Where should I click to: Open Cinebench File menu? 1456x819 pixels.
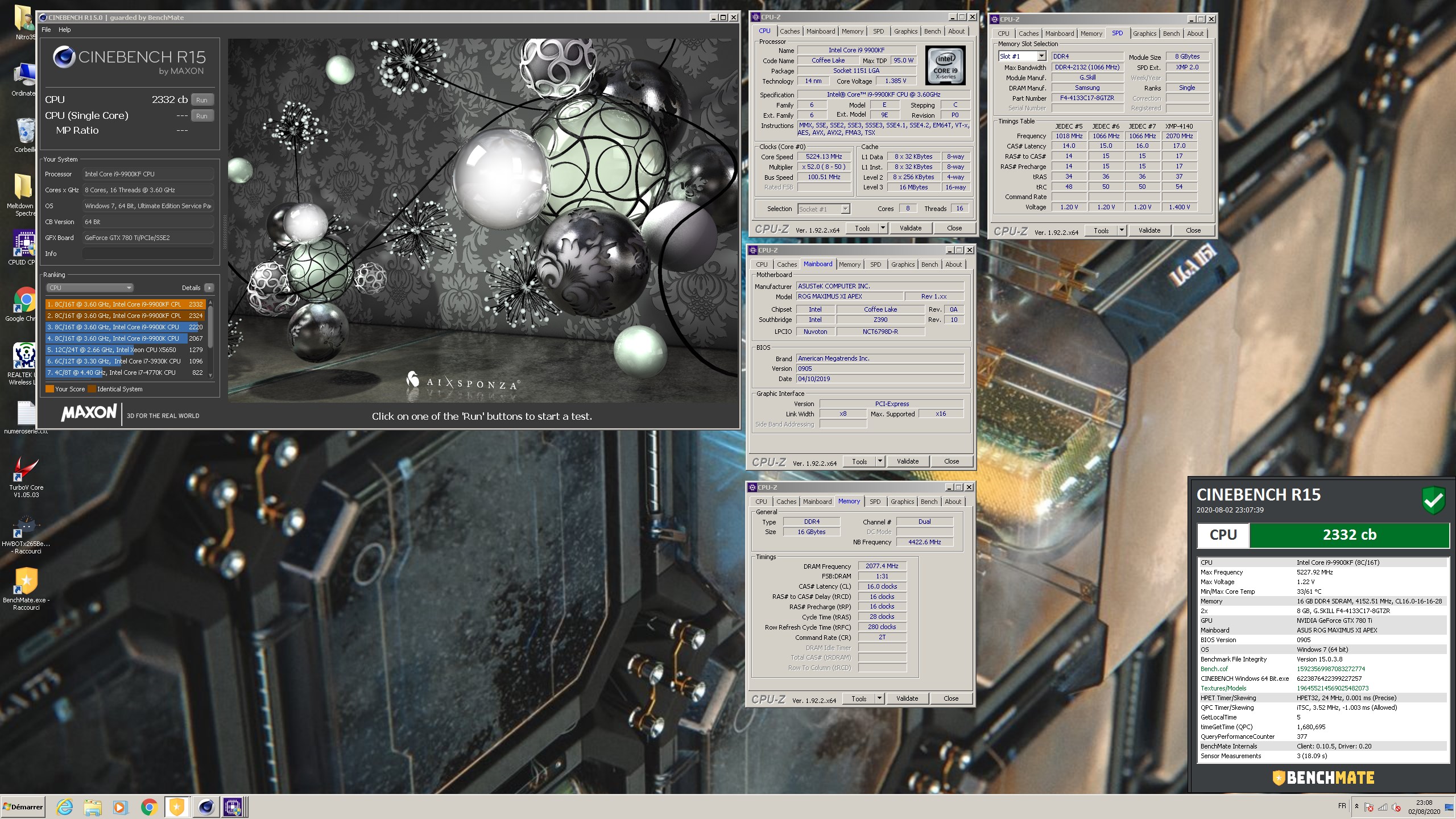[x=46, y=30]
